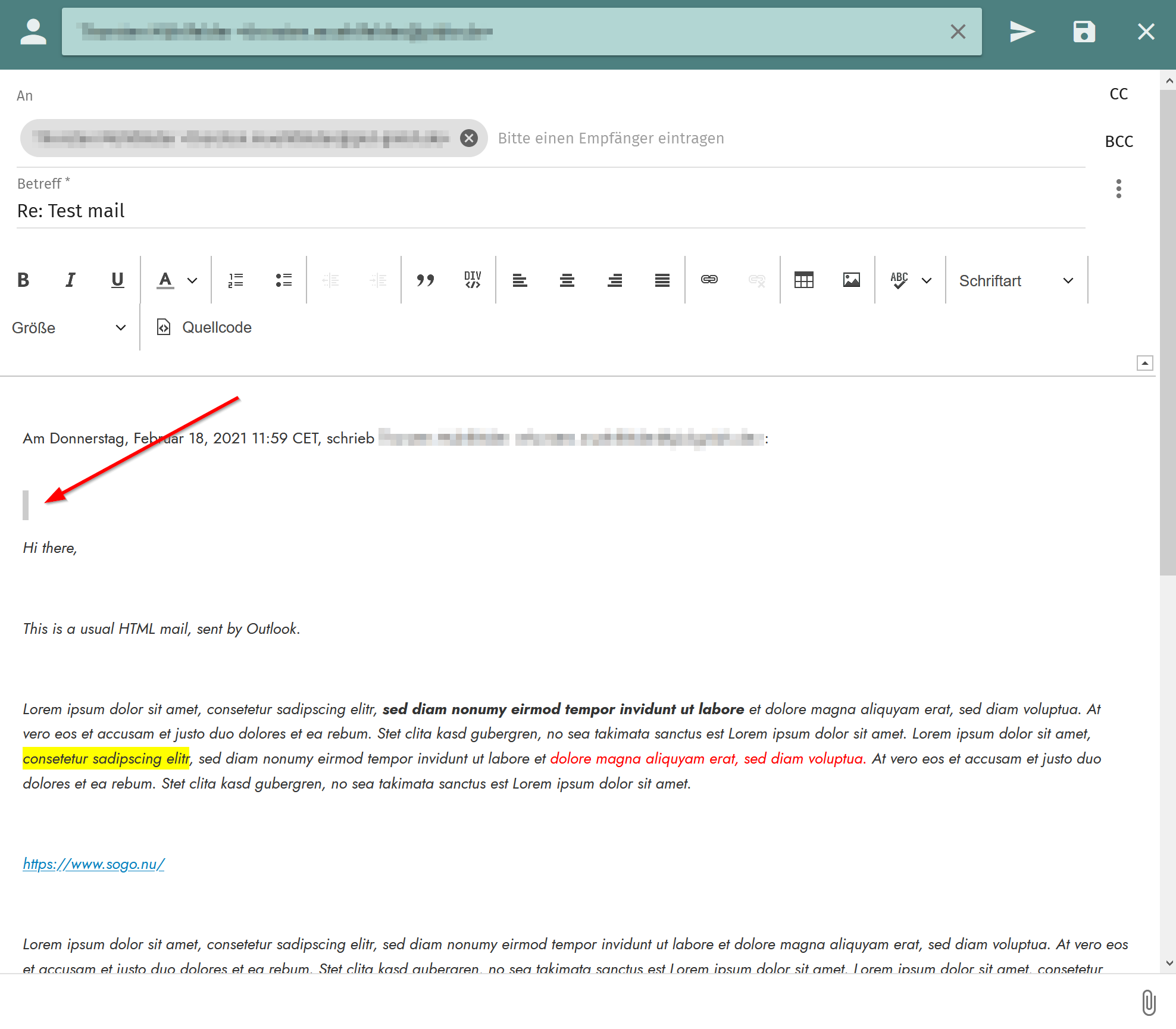1176x1029 pixels.
Task: Toggle underline formatting
Action: (117, 280)
